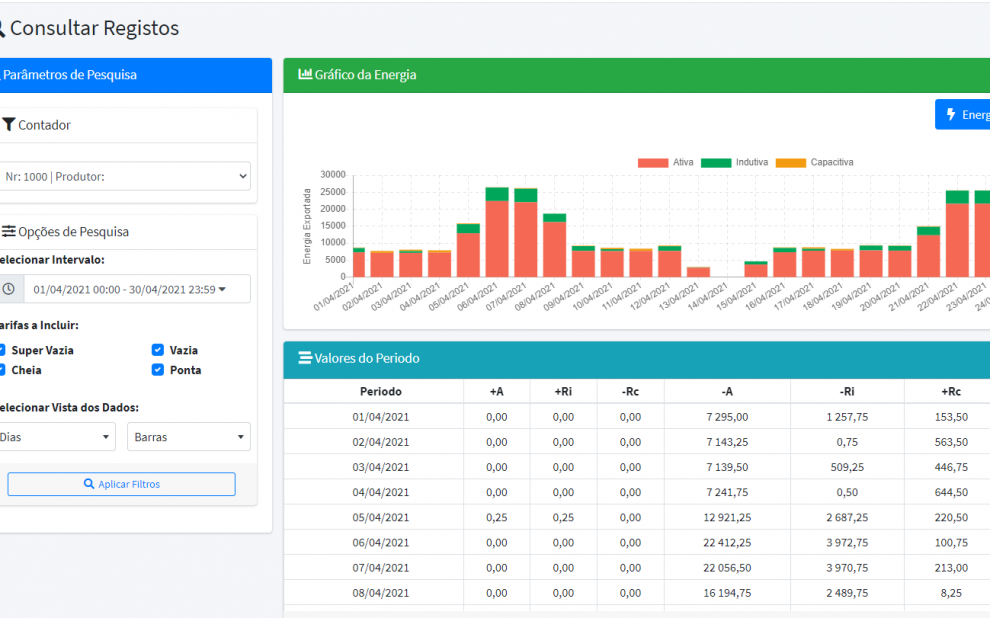This screenshot has width=990, height=618.
Task: Open the Barras chart type dropdown
Action: (188, 437)
